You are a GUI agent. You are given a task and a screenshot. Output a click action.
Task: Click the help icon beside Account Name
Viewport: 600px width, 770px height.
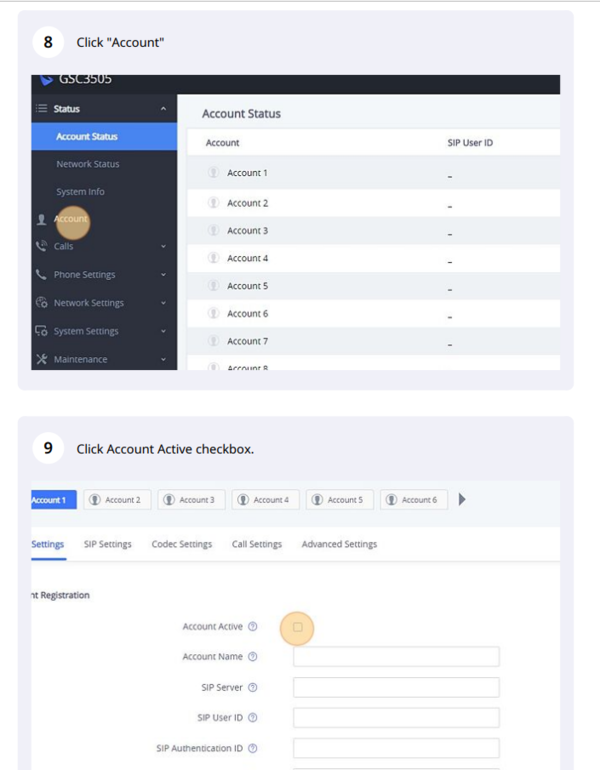(253, 657)
